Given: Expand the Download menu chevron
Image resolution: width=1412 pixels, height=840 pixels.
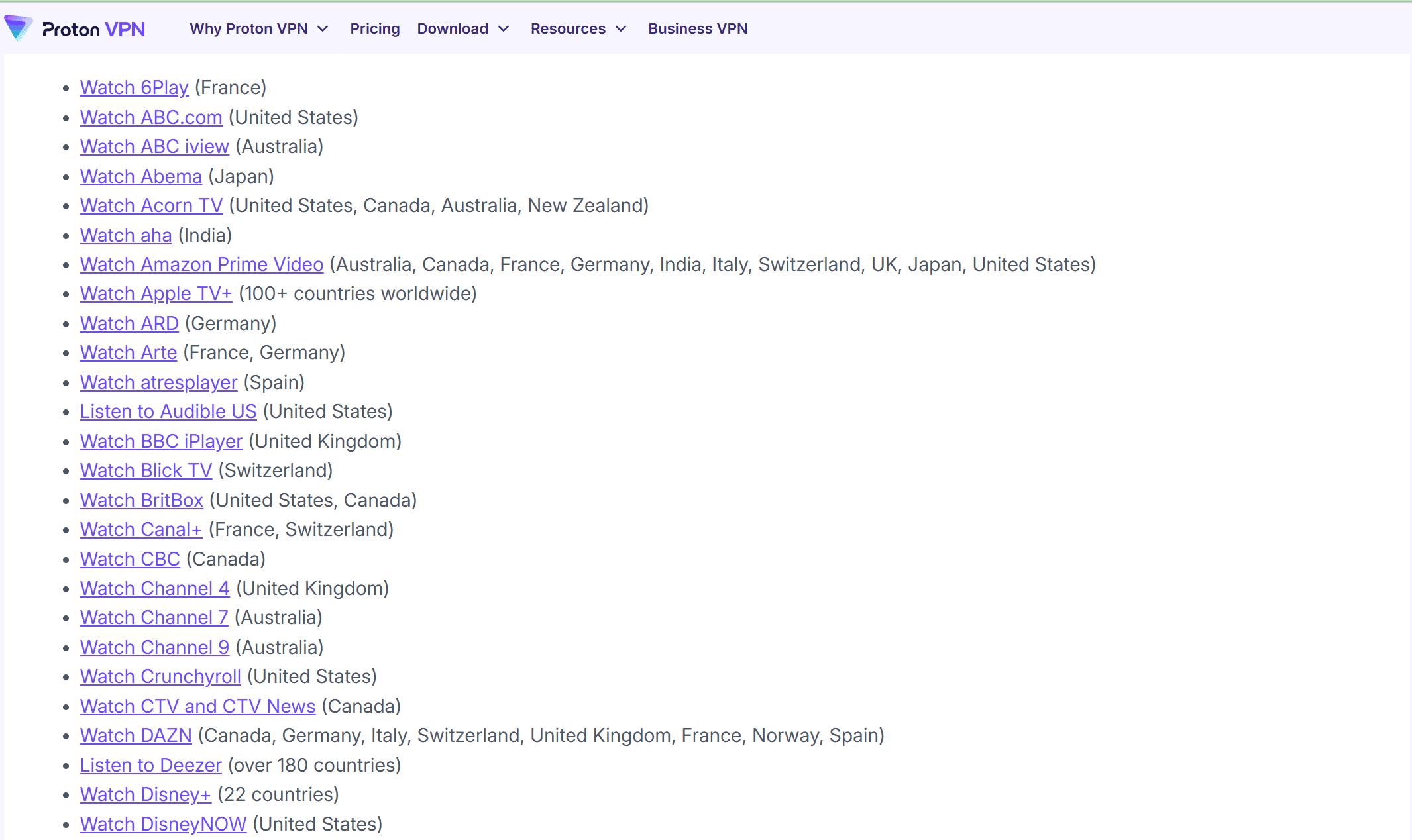Looking at the screenshot, I should click(504, 28).
